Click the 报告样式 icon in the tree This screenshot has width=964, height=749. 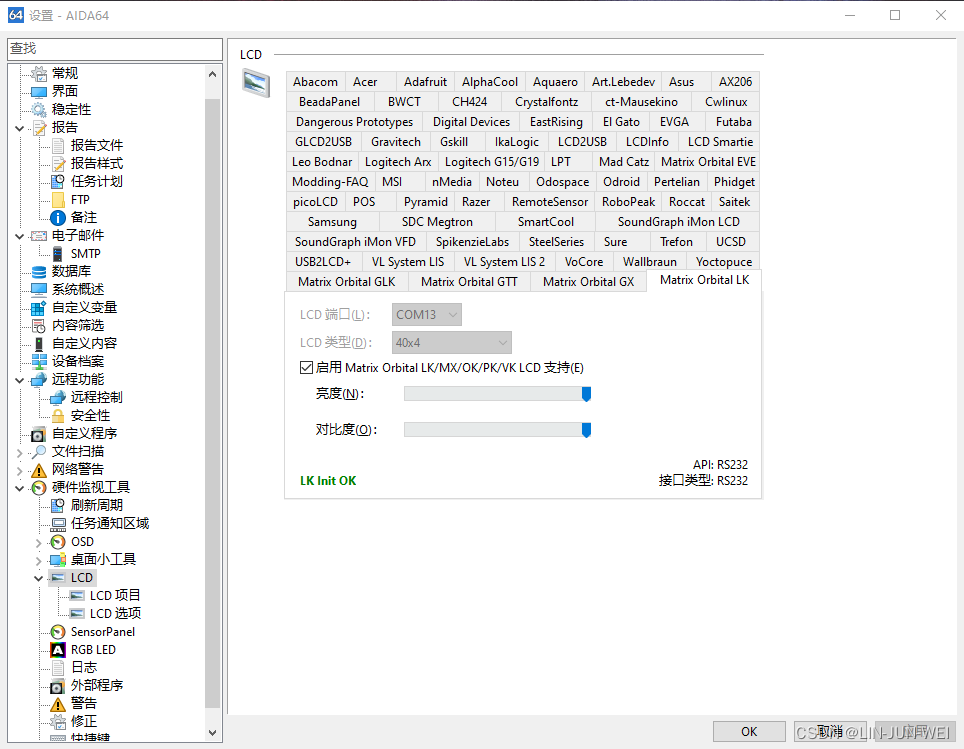(x=58, y=164)
